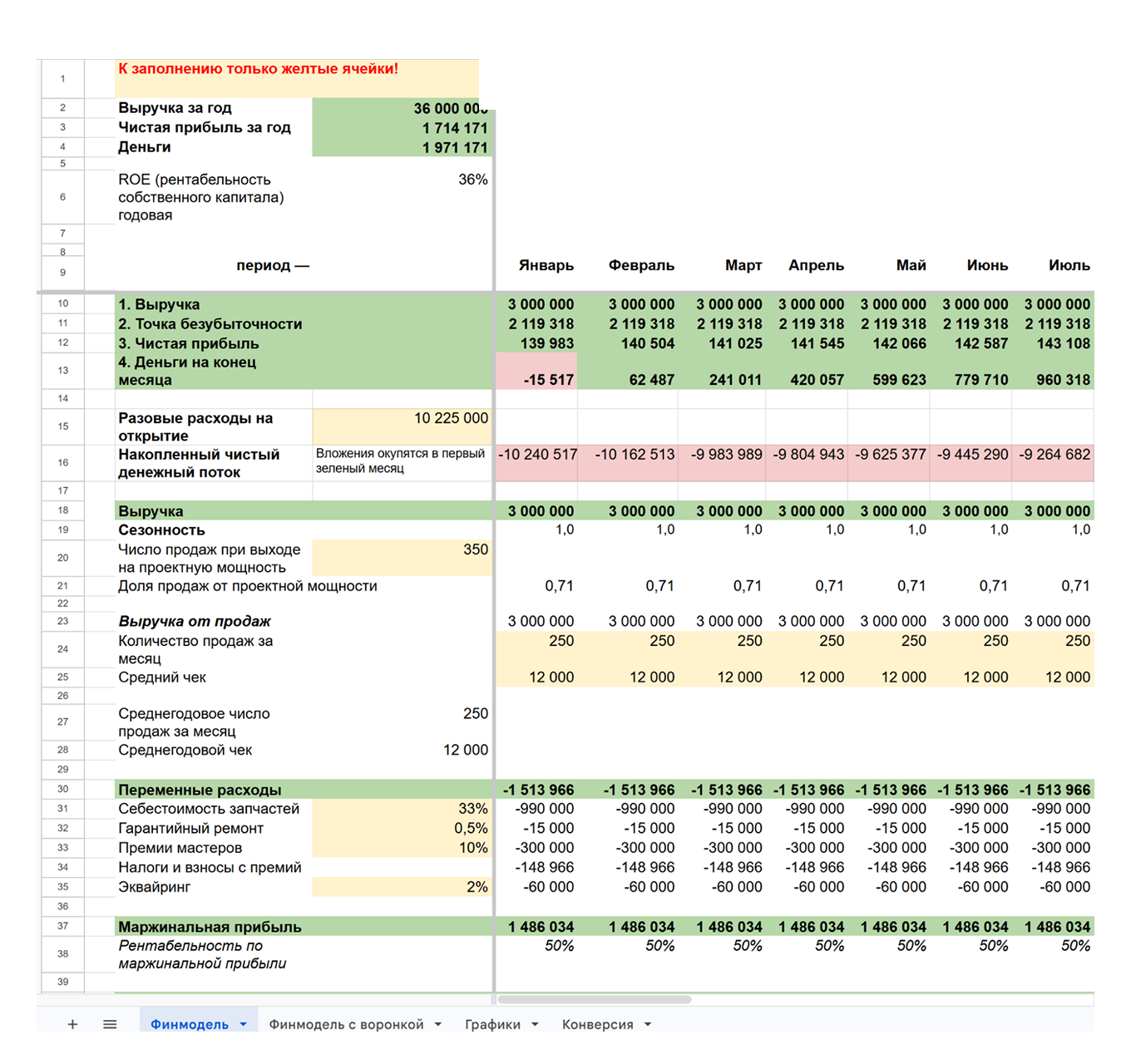Open the all sheets list icon
Image resolution: width=1131 pixels, height=1064 pixels.
(x=110, y=1024)
